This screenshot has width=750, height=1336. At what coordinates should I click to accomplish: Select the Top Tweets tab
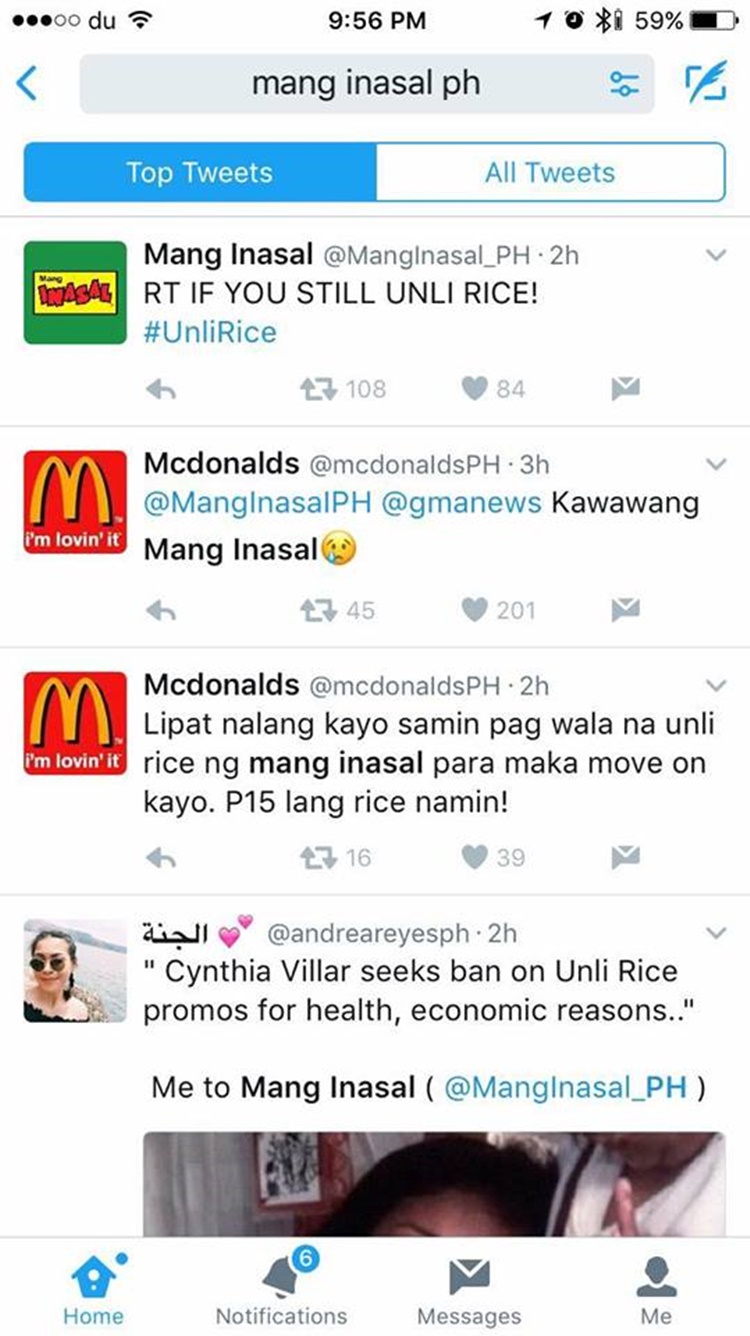[x=199, y=172]
